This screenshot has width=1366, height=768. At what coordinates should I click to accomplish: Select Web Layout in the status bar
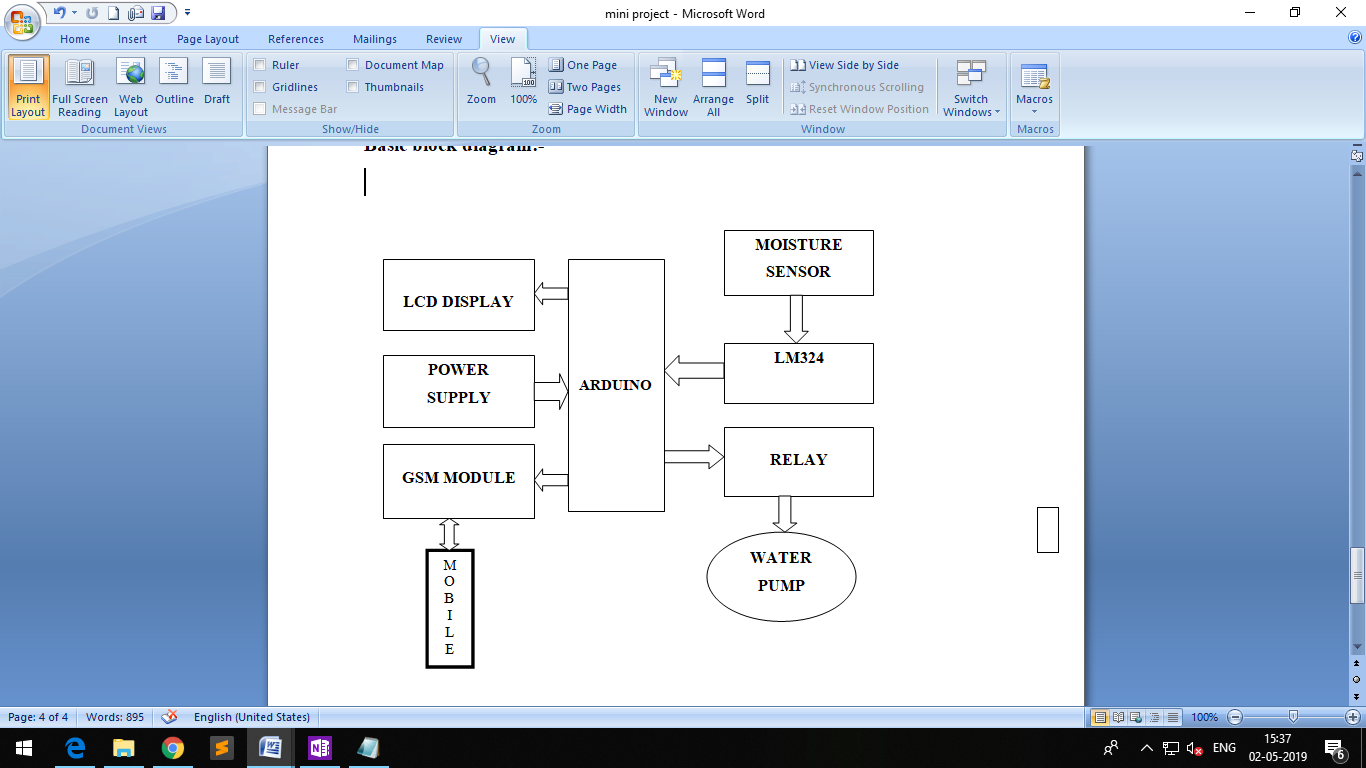1136,717
